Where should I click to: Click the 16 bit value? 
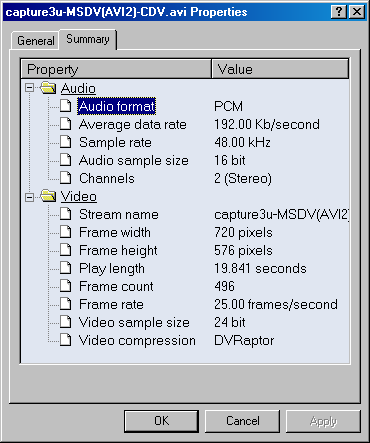(230, 160)
